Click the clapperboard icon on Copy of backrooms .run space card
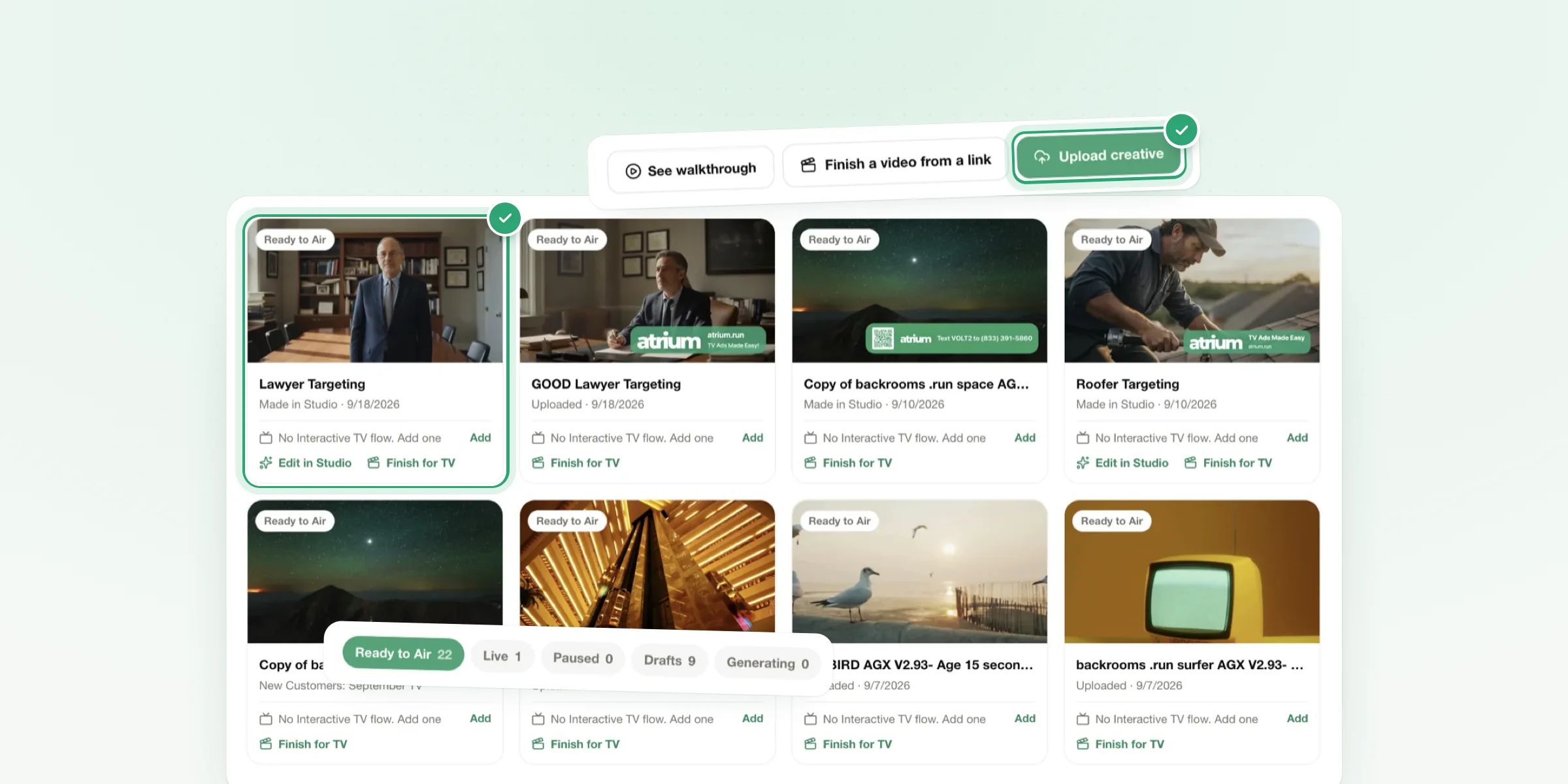1568x784 pixels. pos(811,463)
